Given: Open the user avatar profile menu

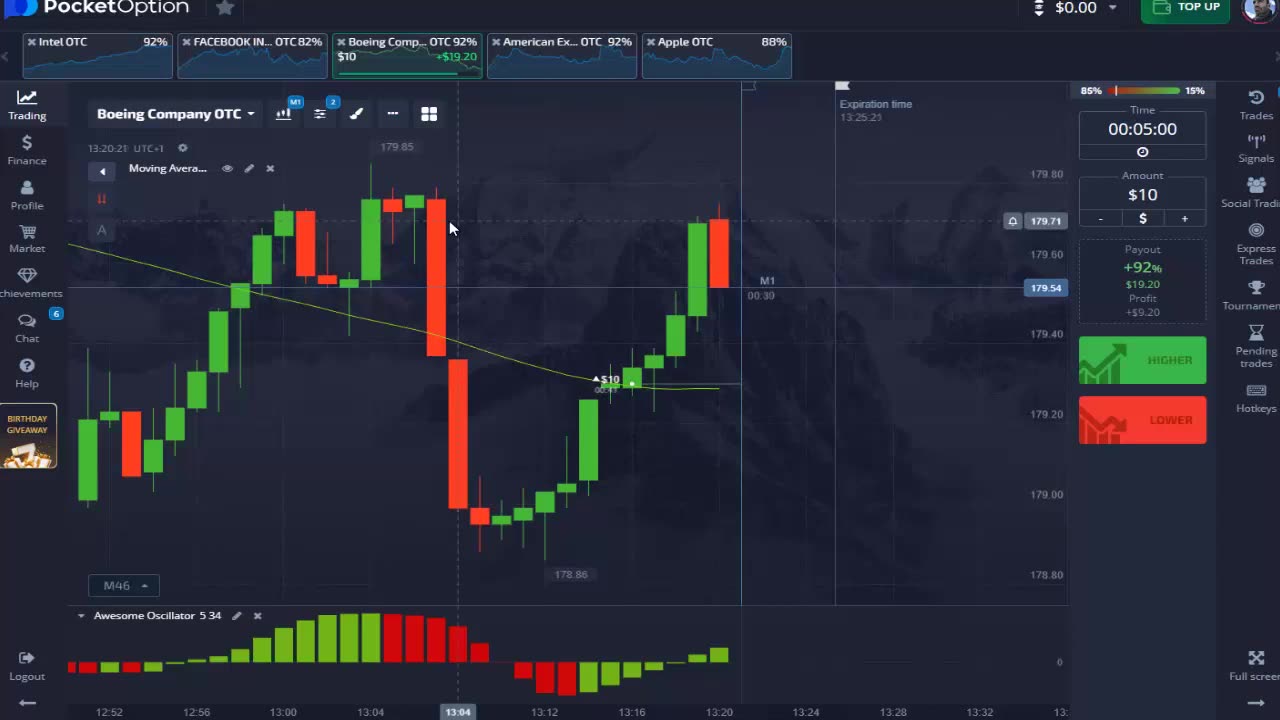Looking at the screenshot, I should tap(1259, 9).
